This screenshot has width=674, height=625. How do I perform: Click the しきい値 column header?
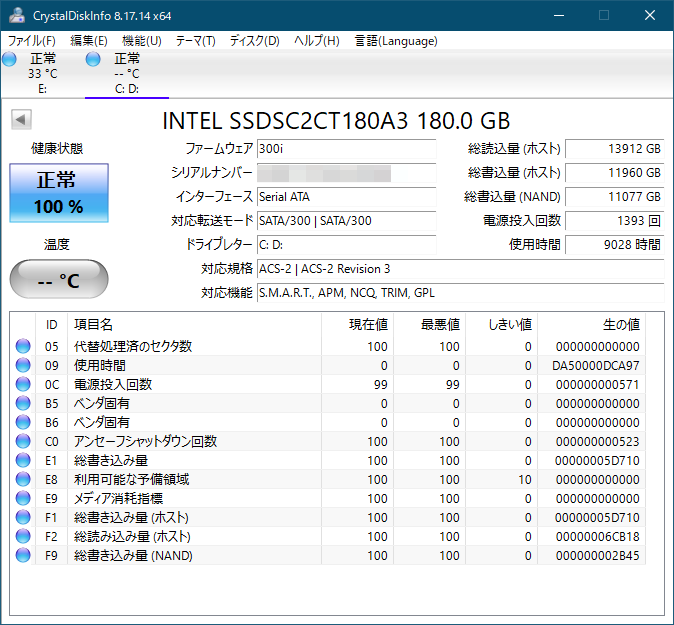pyautogui.click(x=502, y=325)
